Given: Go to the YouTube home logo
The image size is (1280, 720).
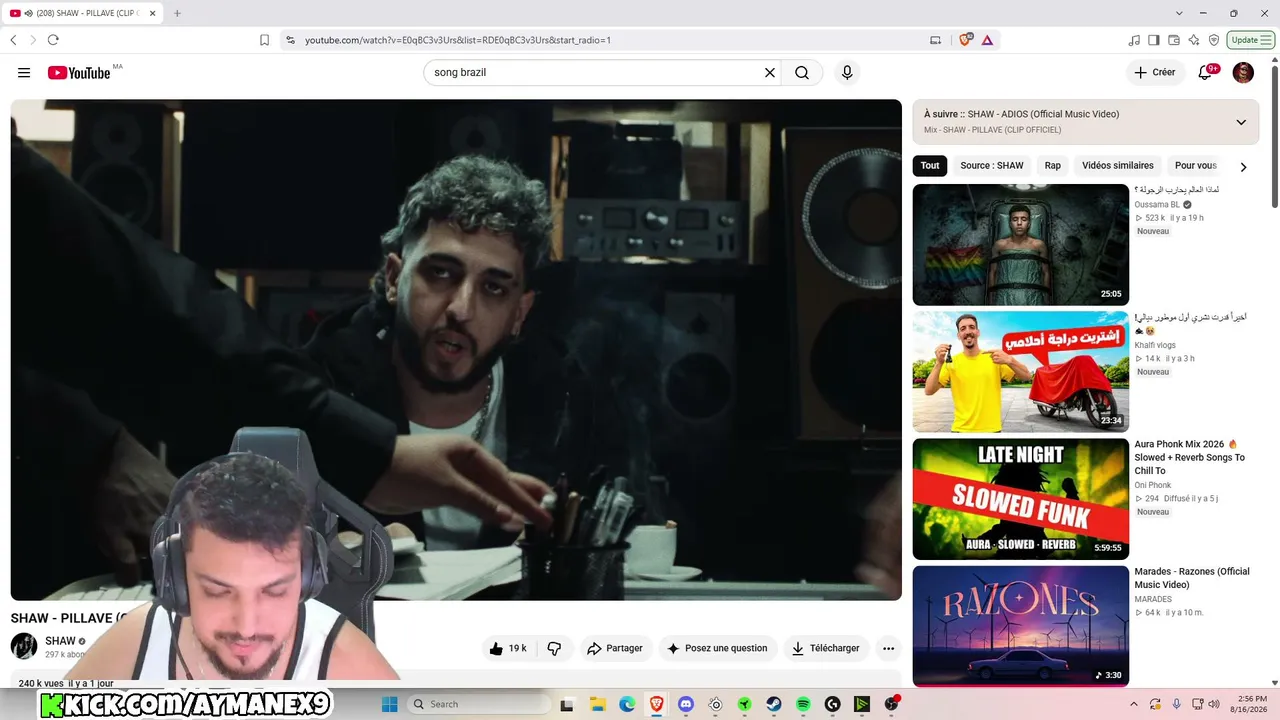Looking at the screenshot, I should pos(79,73).
